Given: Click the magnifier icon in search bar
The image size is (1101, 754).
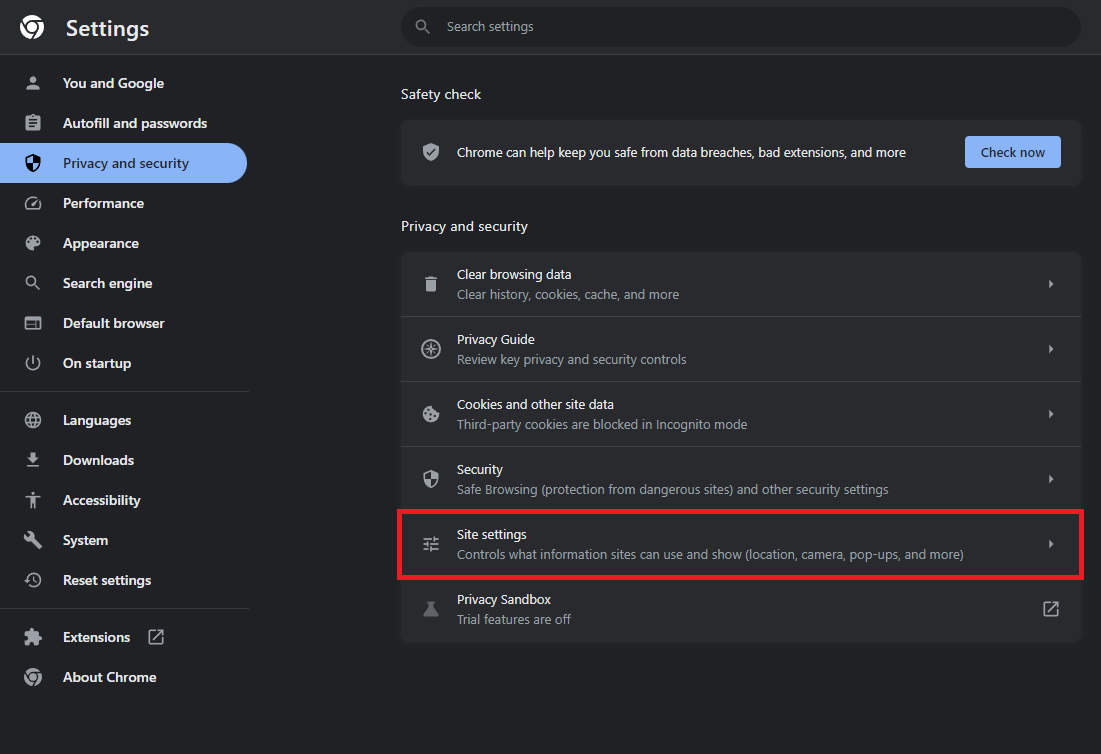Looking at the screenshot, I should [422, 27].
